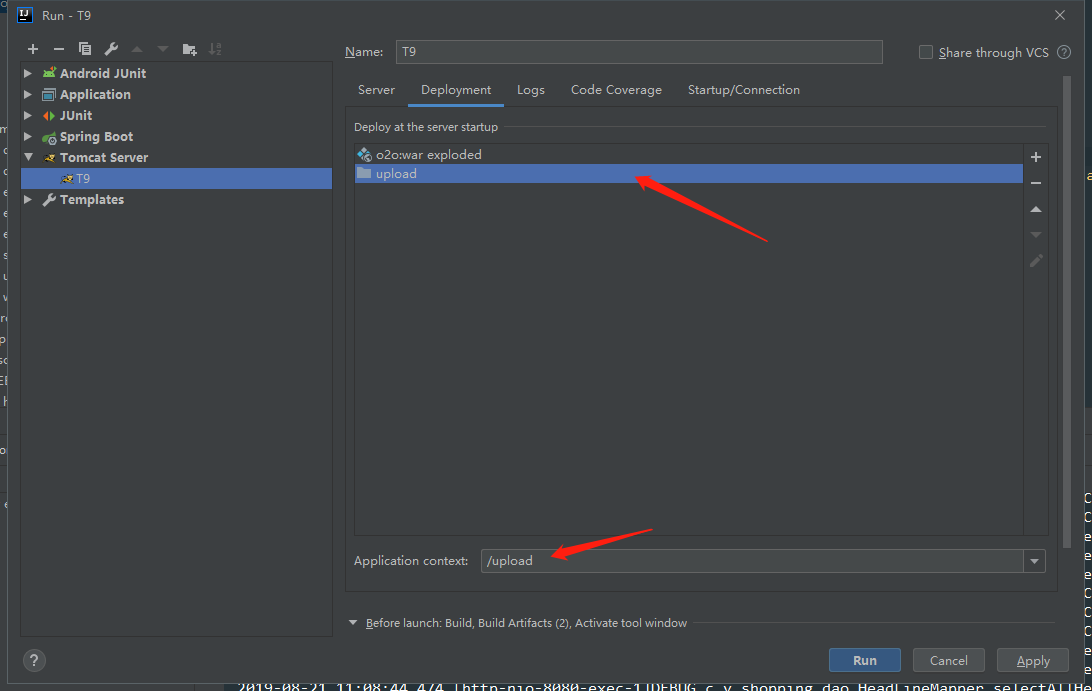Click the copy configuration icon

coord(85,49)
